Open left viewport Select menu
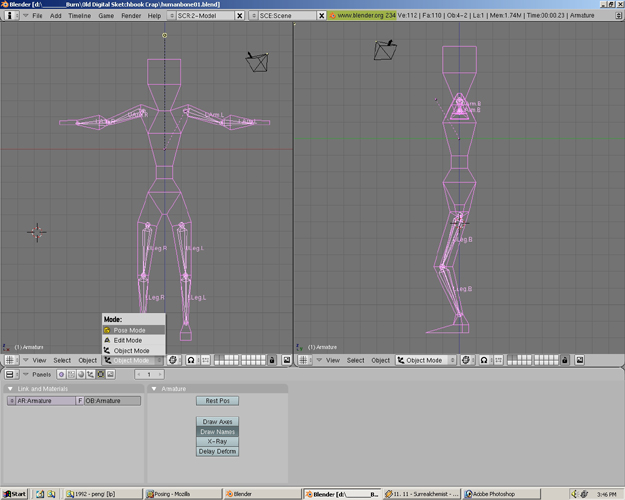This screenshot has width=625, height=500. pos(62,360)
